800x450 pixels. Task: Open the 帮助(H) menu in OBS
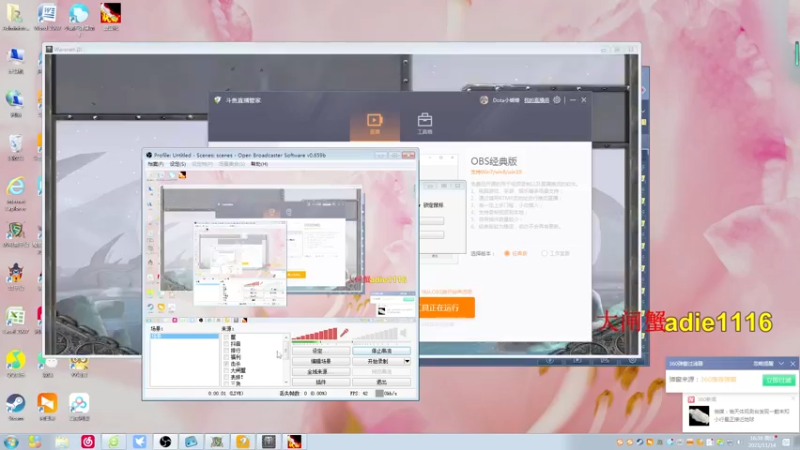click(259, 164)
